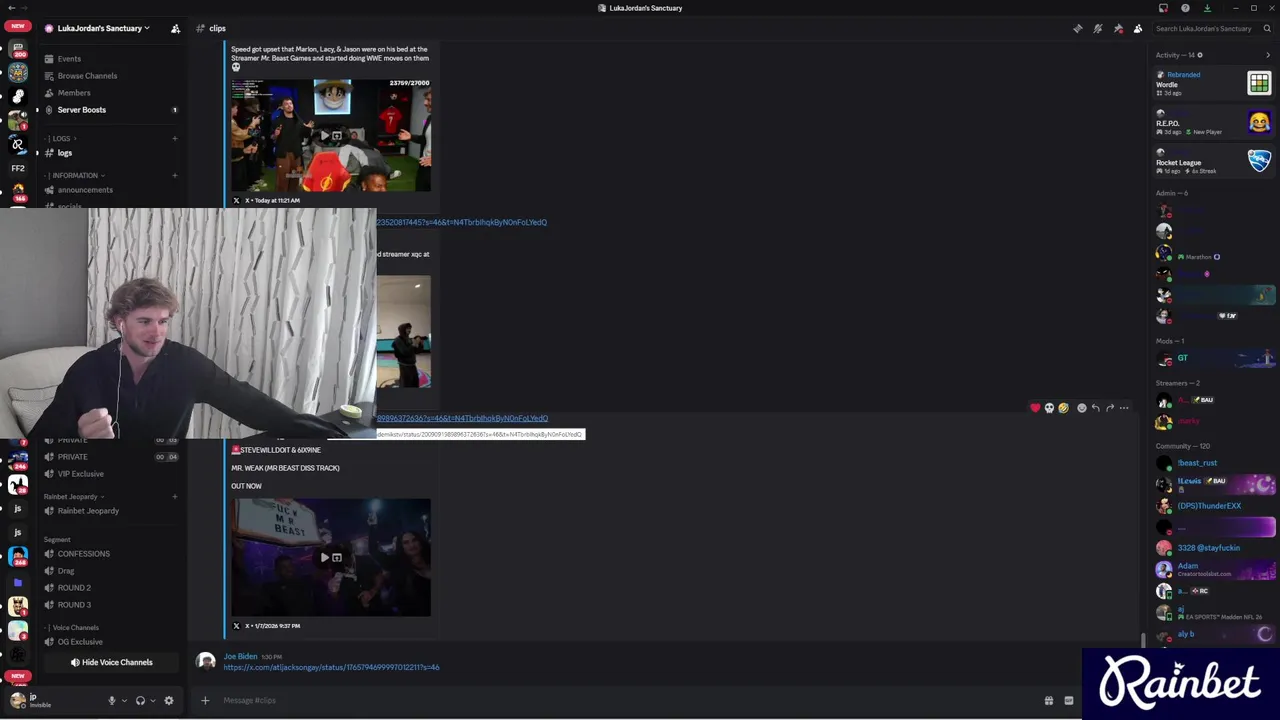This screenshot has width=1280, height=720.
Task: Open the Rocket League activity card
Action: [1213, 161]
